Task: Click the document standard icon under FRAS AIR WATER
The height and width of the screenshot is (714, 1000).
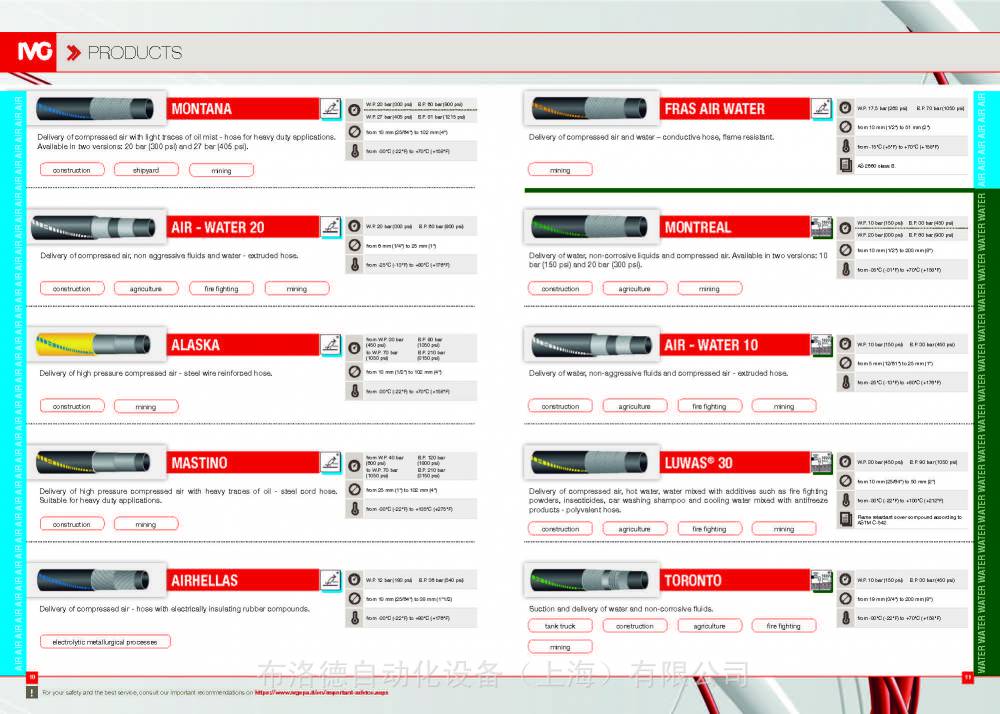Action: (845, 165)
